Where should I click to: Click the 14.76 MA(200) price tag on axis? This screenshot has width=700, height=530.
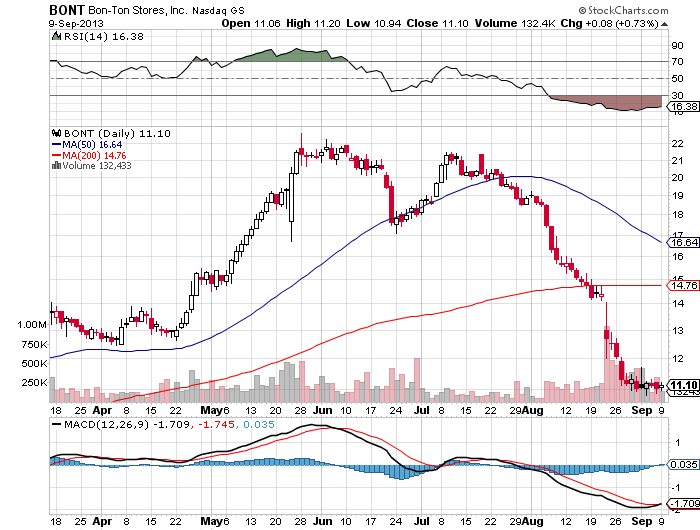point(683,285)
